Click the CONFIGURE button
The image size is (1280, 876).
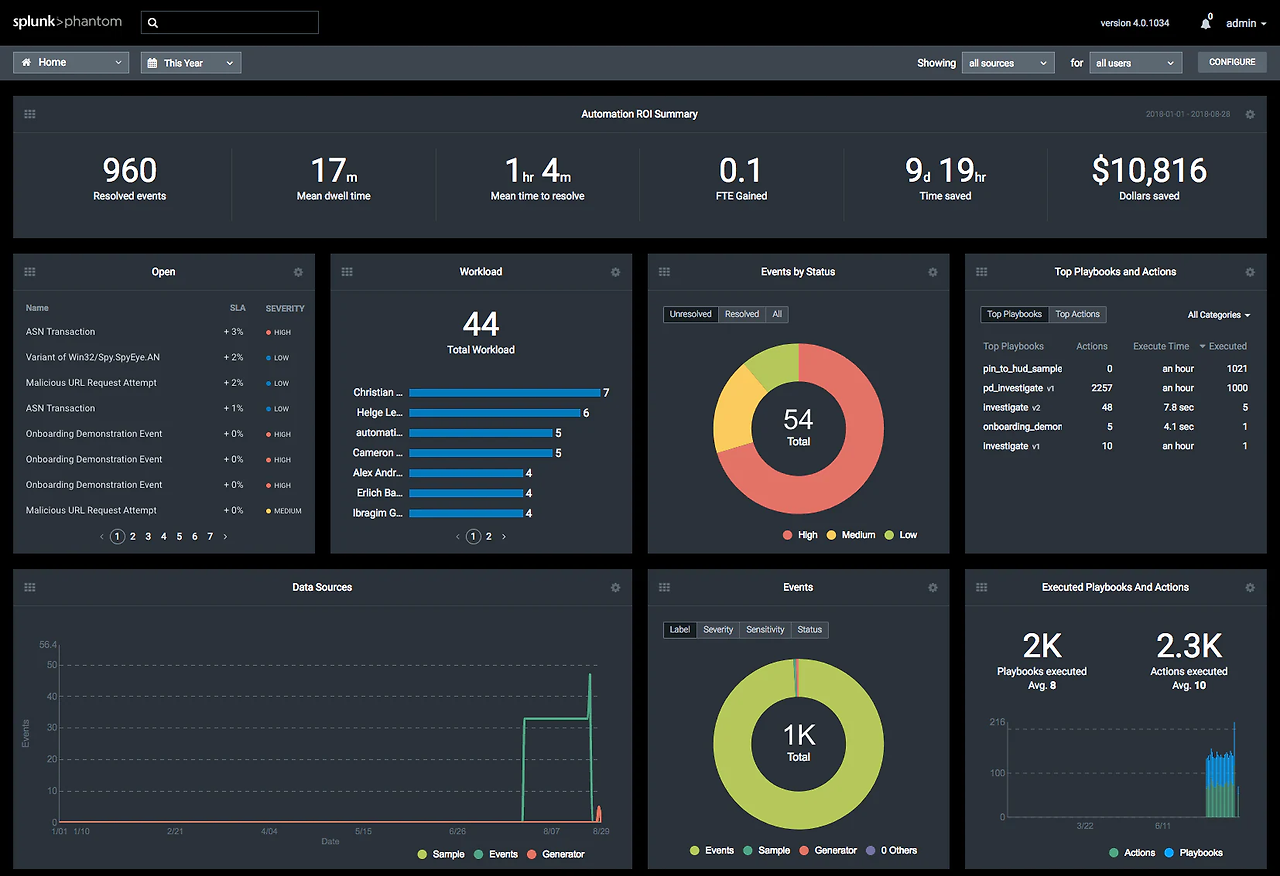(1231, 61)
